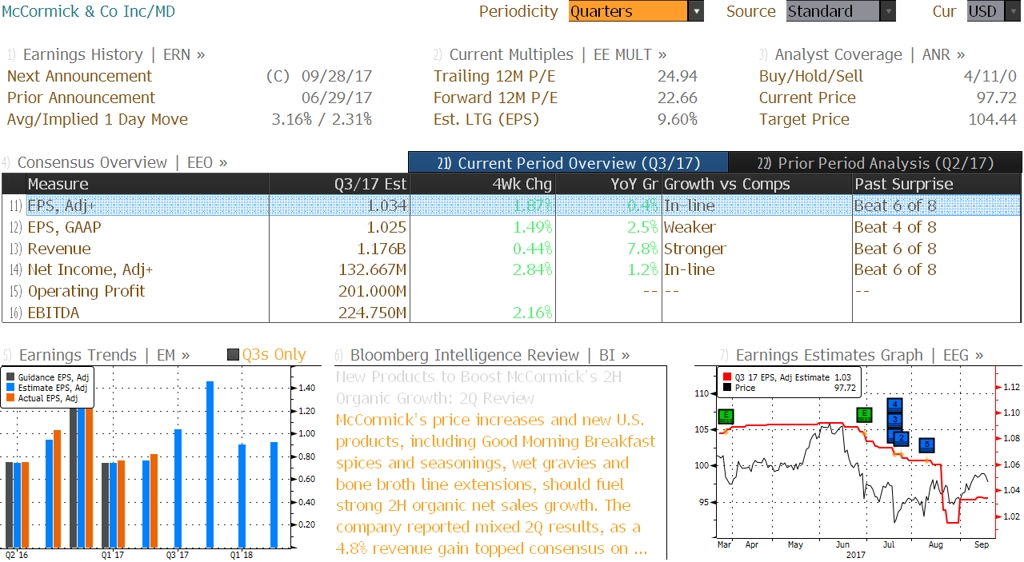Screen dimensions: 1024x562
Task: Select the Operating Profit measure row
Action: (511, 291)
